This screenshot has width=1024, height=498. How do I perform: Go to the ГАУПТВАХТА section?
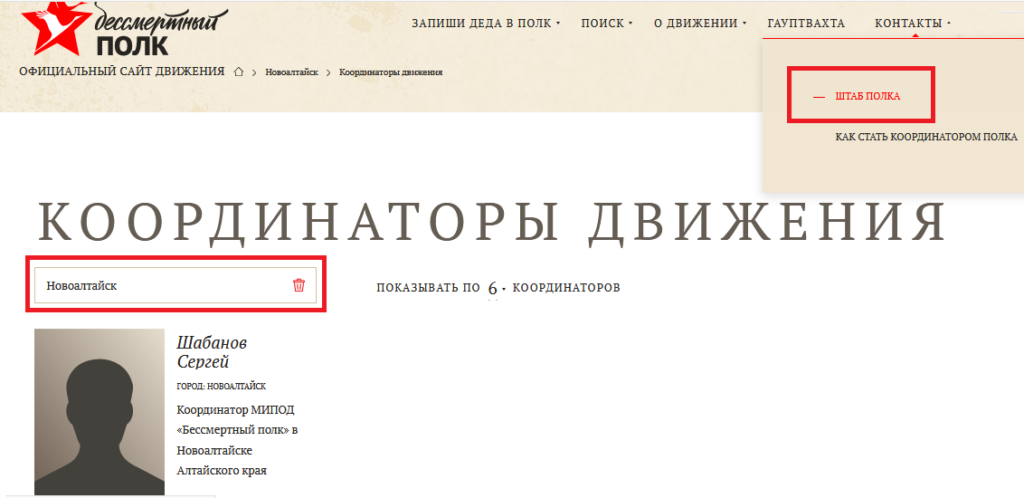(806, 23)
